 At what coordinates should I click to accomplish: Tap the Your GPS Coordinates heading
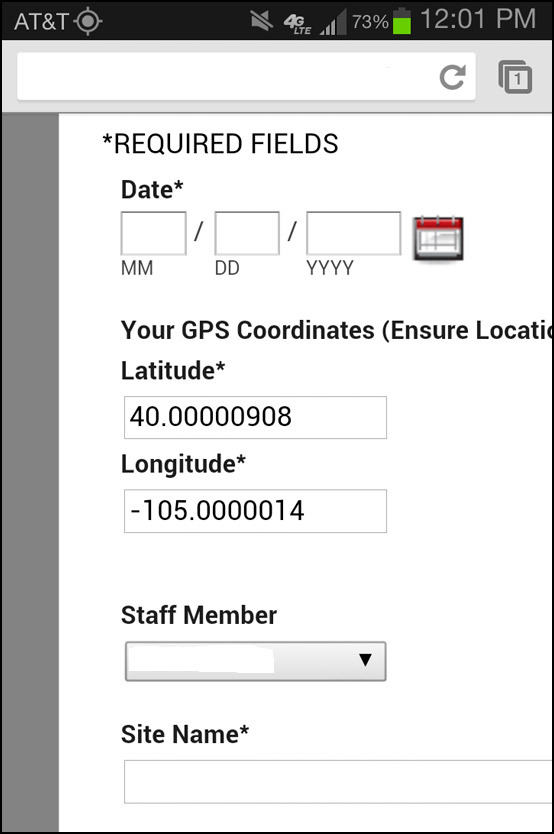tap(337, 330)
